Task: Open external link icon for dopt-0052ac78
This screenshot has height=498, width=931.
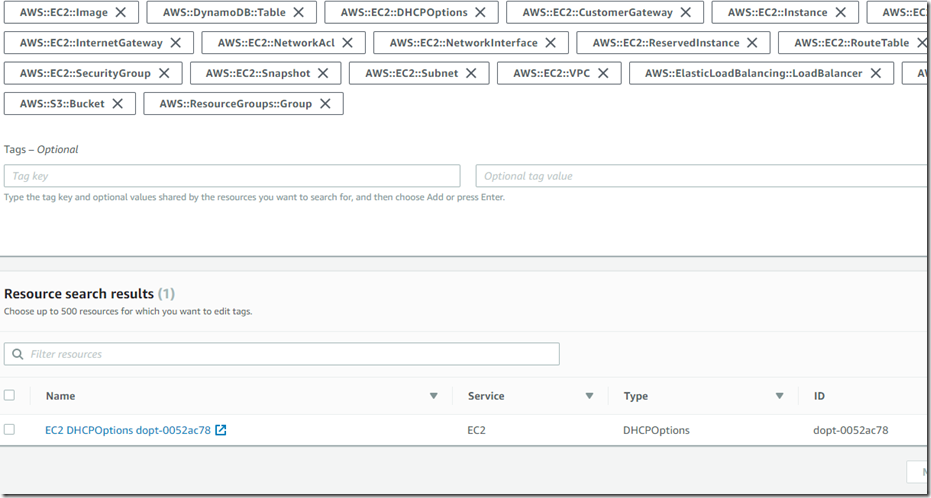Action: pos(220,430)
